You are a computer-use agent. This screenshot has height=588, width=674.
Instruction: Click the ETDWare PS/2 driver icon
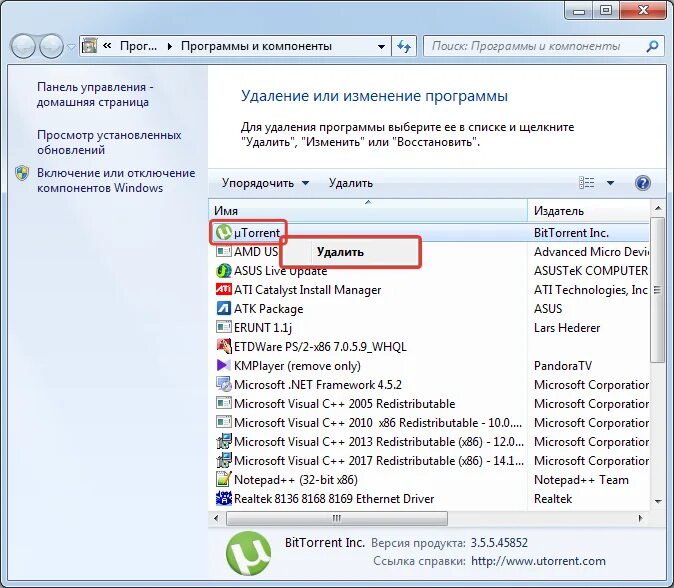point(224,346)
